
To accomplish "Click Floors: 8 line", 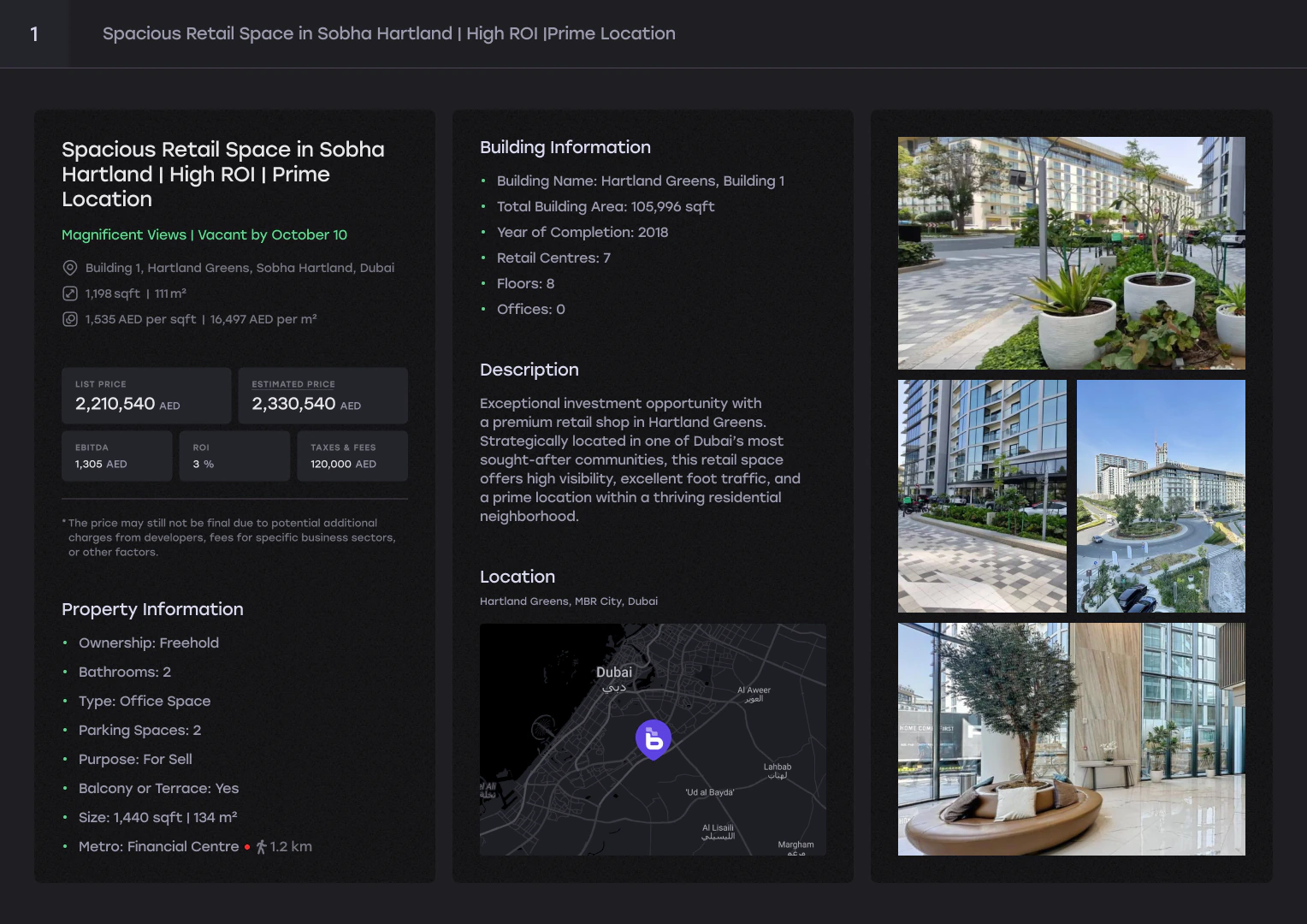I will coord(525,283).
